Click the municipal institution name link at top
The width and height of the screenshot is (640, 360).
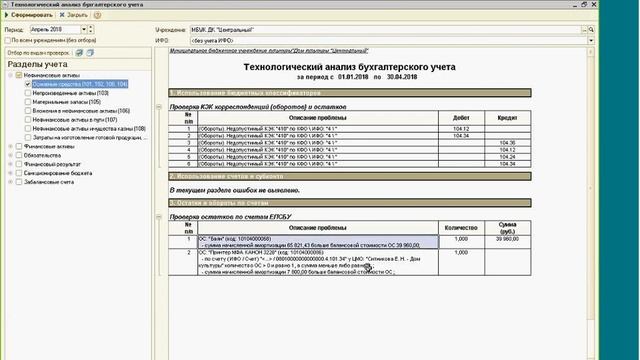(269, 51)
